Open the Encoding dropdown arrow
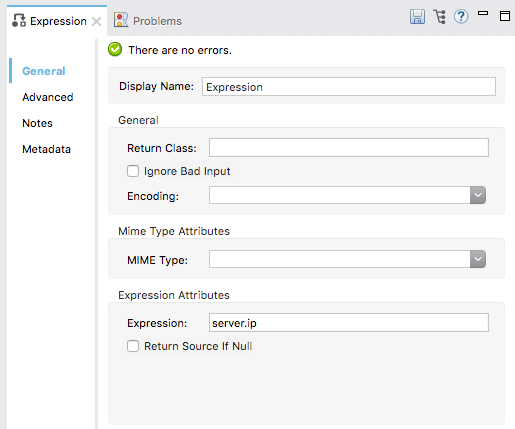This screenshot has height=429, width=515. click(x=478, y=195)
